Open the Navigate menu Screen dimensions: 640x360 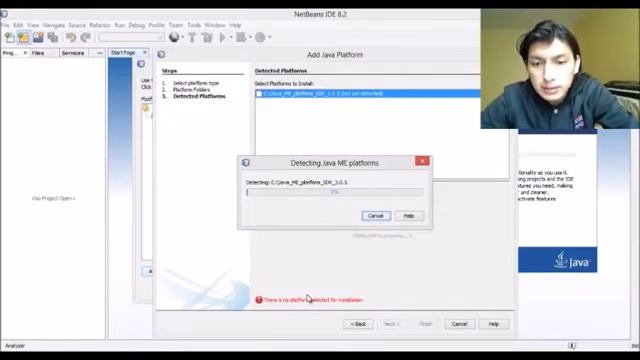[x=54, y=25]
